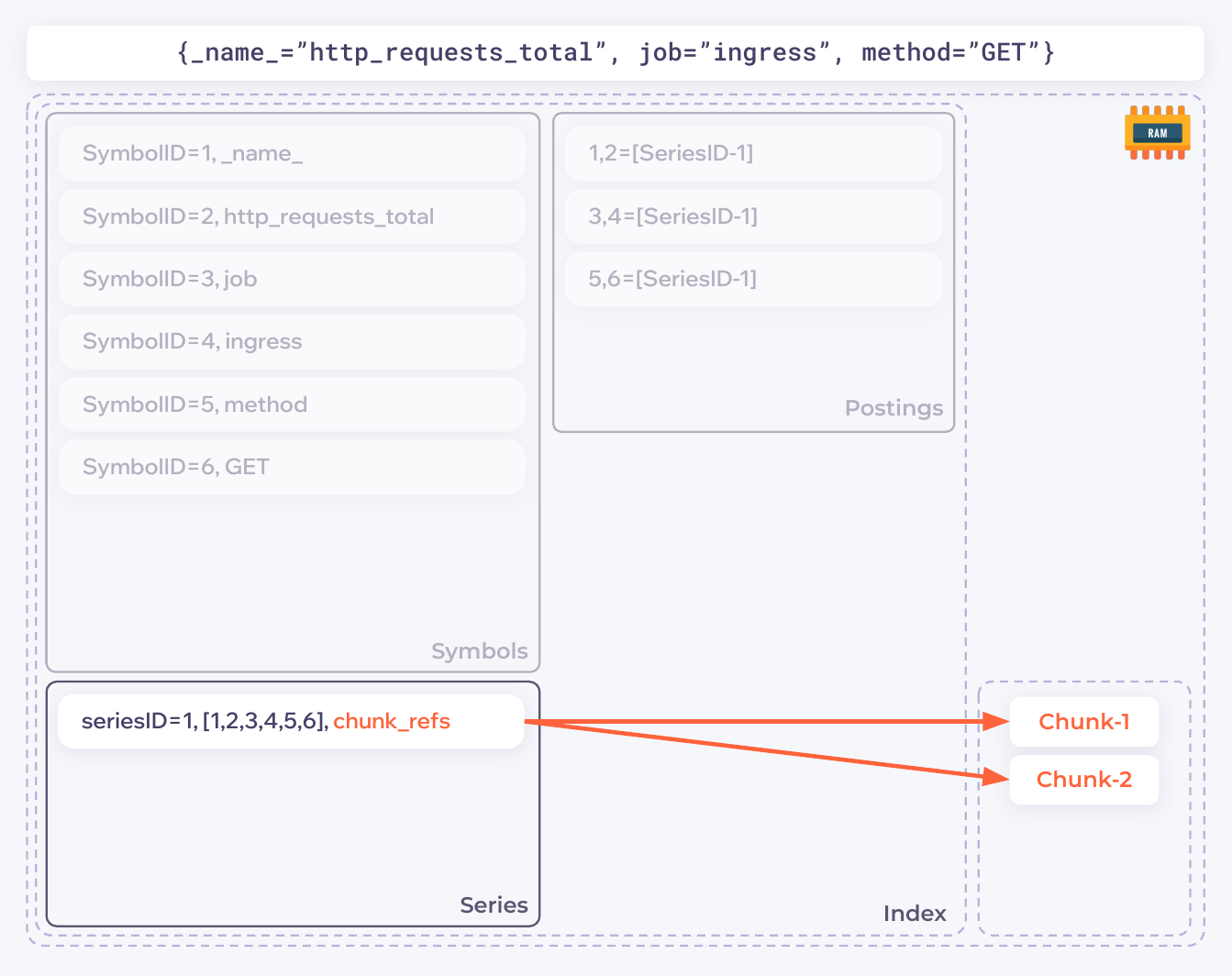
Task: Click the '5,6=[SeriesID-1]' postings entry
Action: click(754, 279)
